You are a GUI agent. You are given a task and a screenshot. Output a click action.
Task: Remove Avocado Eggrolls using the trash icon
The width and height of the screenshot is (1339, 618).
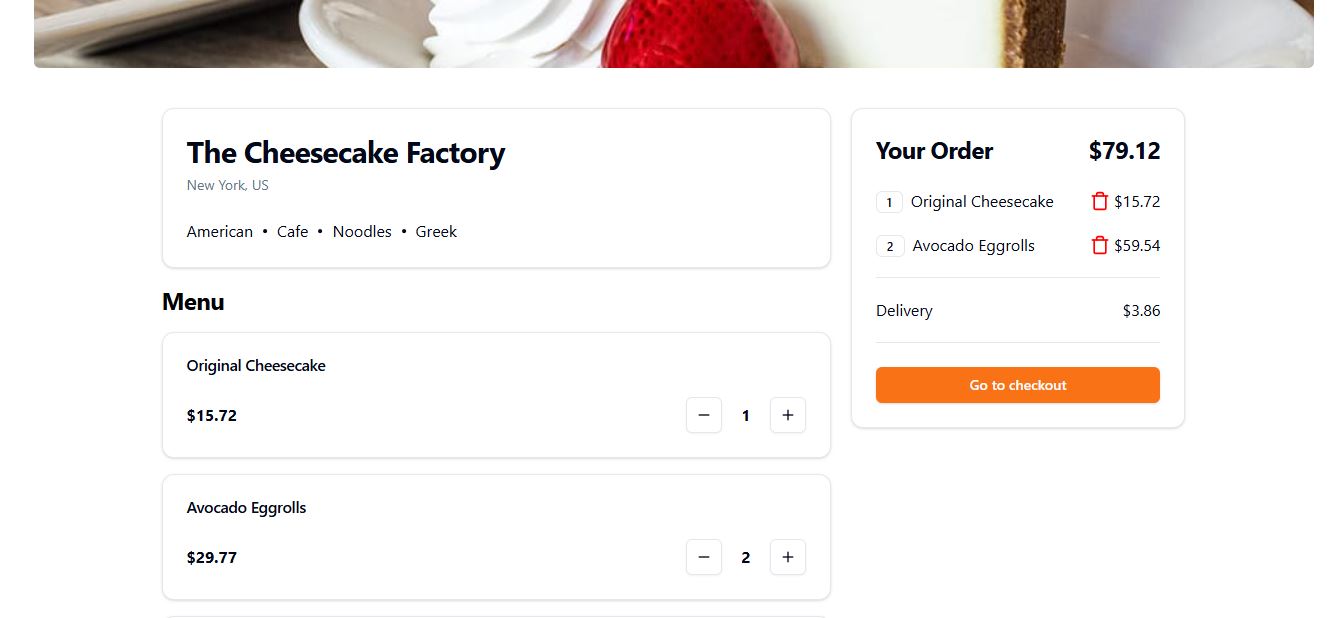click(x=1099, y=245)
